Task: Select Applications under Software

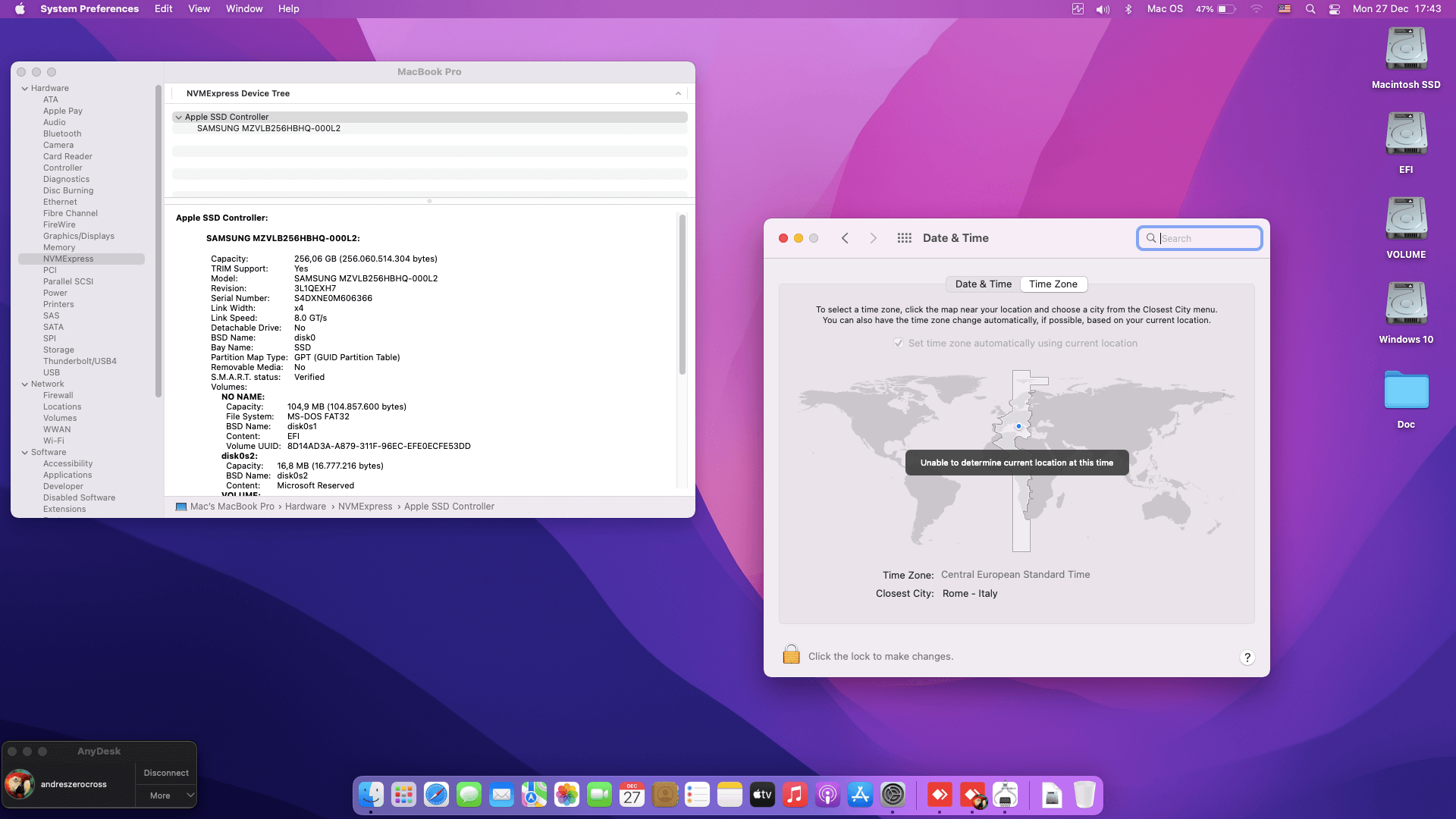Action: coord(67,475)
